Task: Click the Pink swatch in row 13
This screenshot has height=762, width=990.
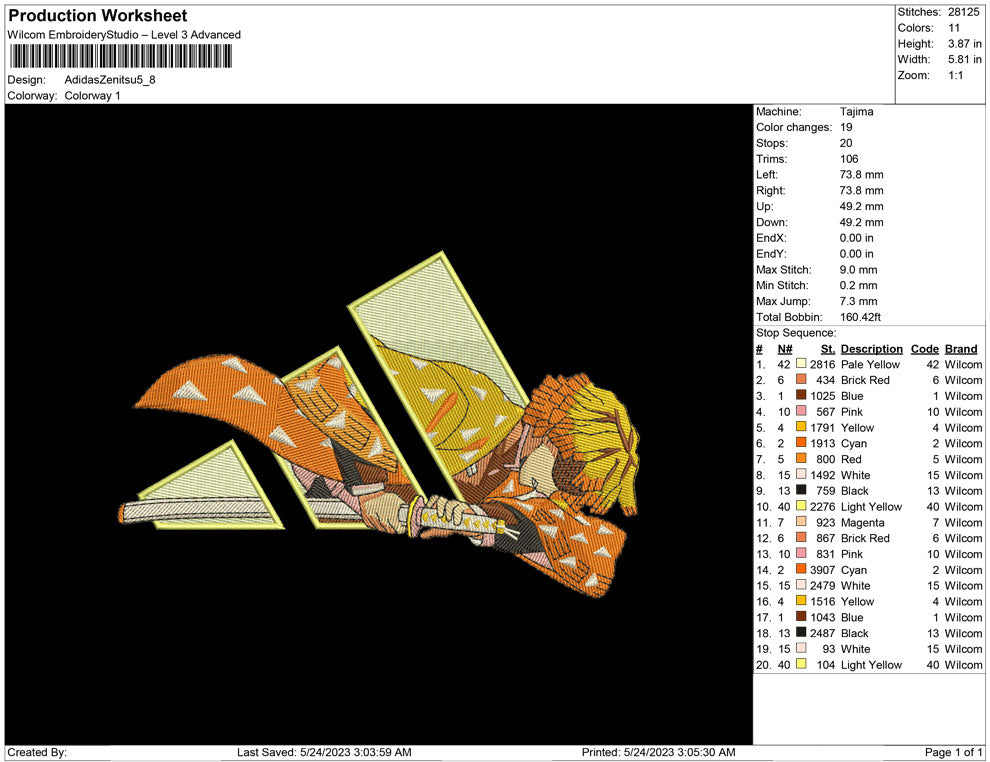Action: tap(801, 554)
